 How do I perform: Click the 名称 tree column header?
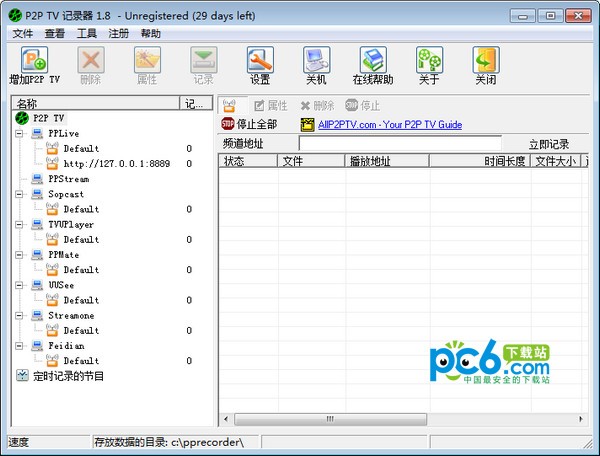coord(96,103)
